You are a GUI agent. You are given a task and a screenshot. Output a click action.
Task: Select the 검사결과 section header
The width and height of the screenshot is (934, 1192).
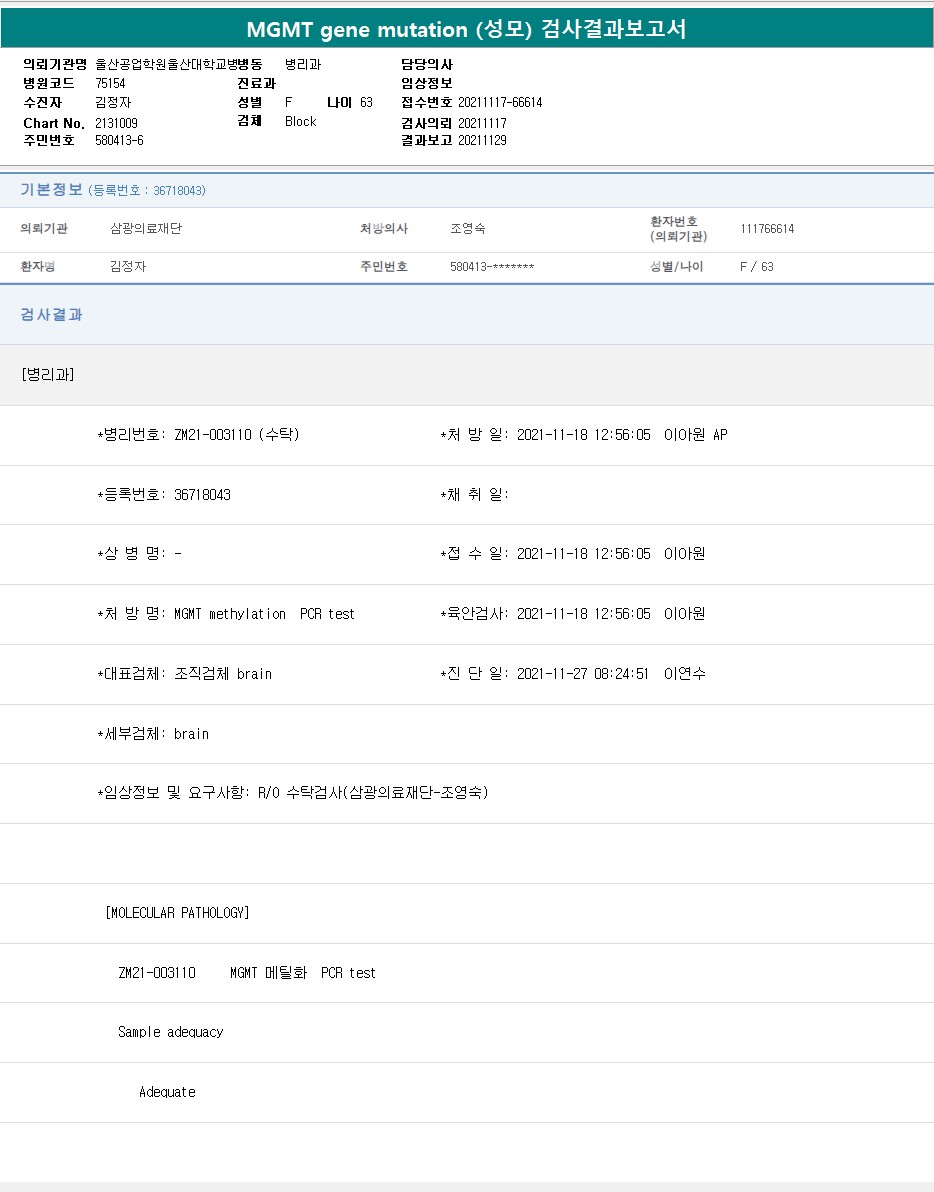52,314
